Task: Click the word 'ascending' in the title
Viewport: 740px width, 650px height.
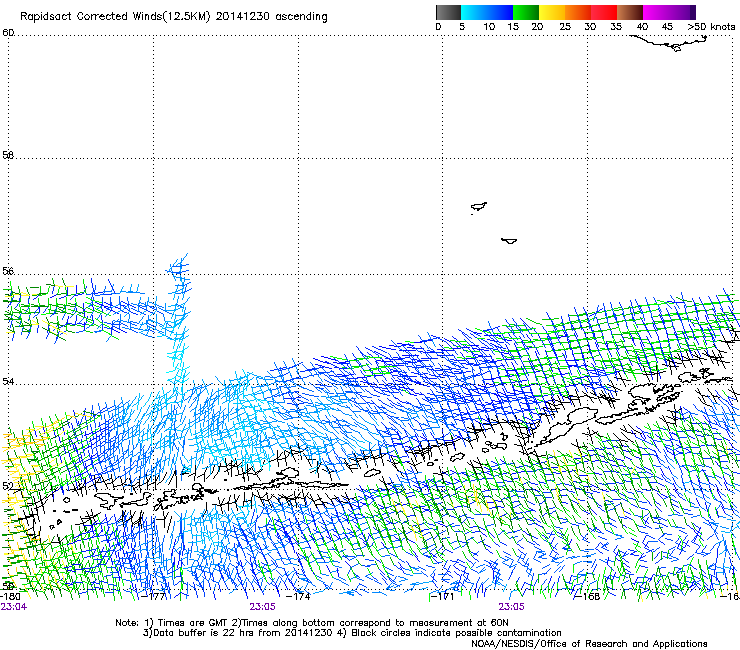Action: tap(301, 17)
